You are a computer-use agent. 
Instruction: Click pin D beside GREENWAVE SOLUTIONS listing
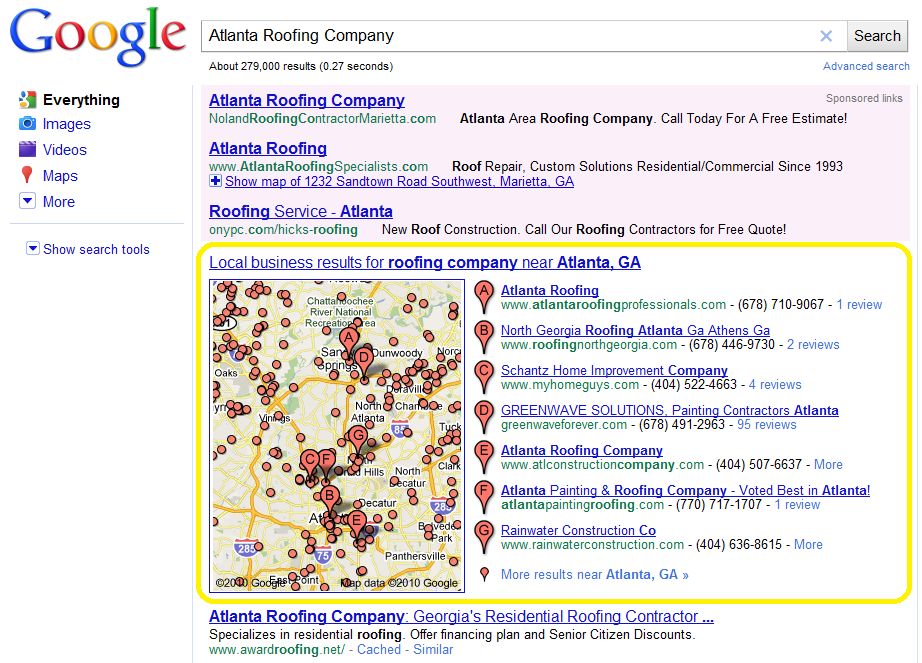(x=484, y=417)
